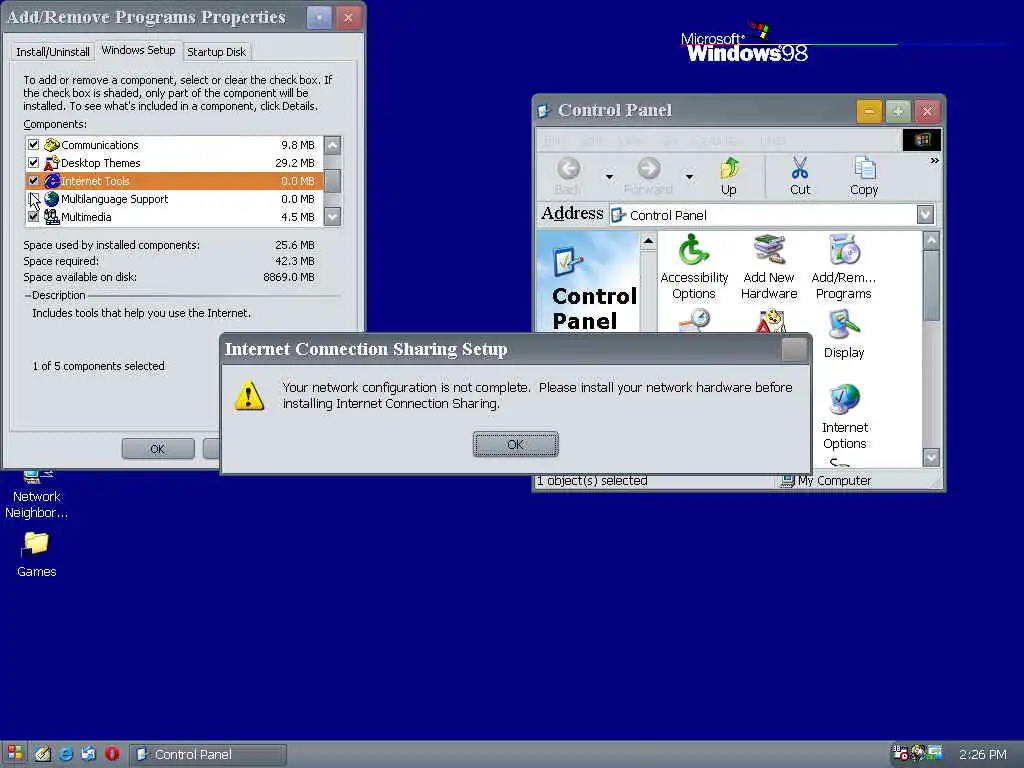Click the Desktop Themes component icon
The image size is (1024, 768).
pos(52,163)
